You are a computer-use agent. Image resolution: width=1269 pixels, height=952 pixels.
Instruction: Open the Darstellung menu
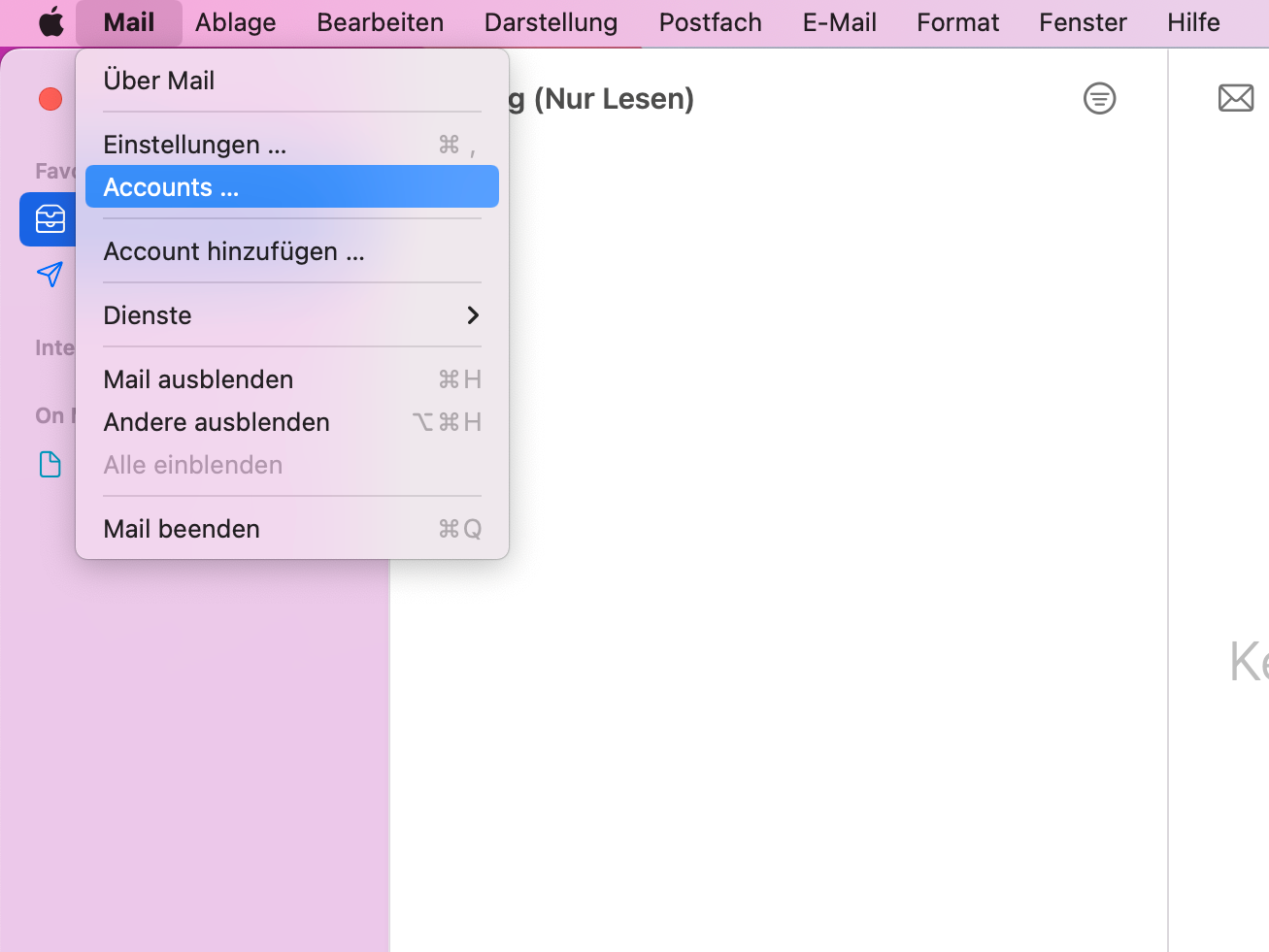click(x=551, y=22)
